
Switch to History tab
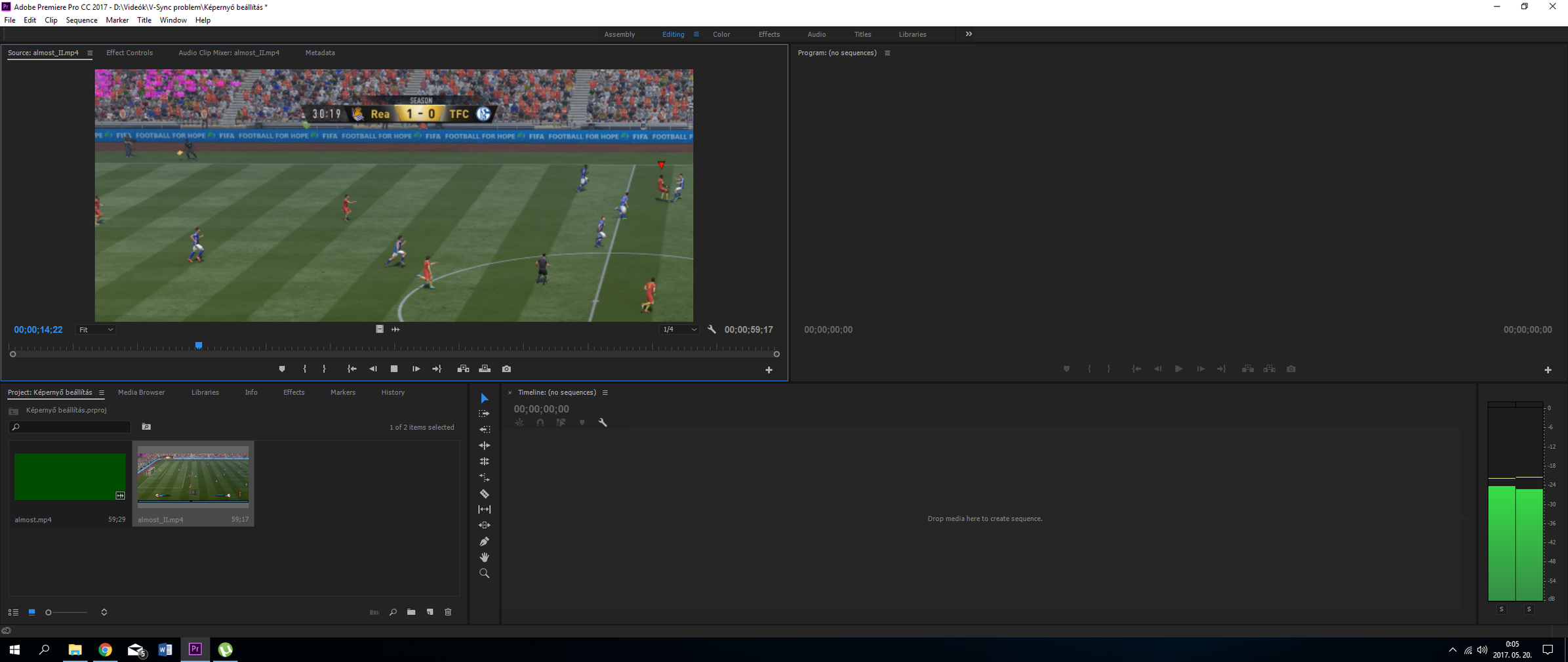click(x=393, y=392)
